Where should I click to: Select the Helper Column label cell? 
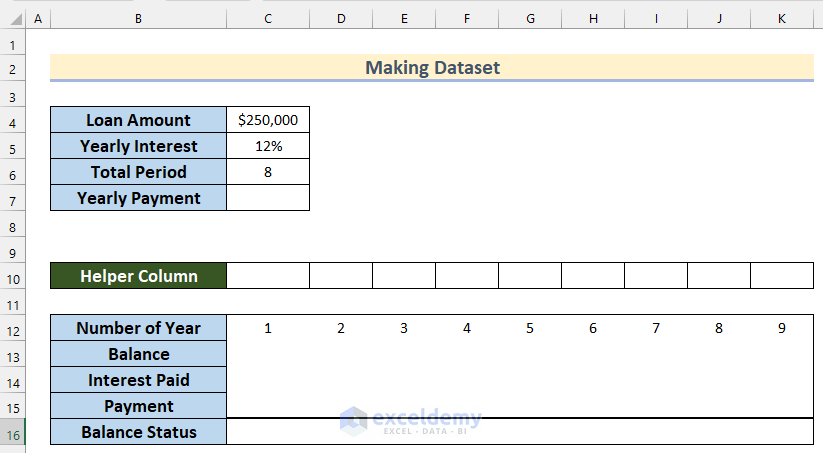138,276
